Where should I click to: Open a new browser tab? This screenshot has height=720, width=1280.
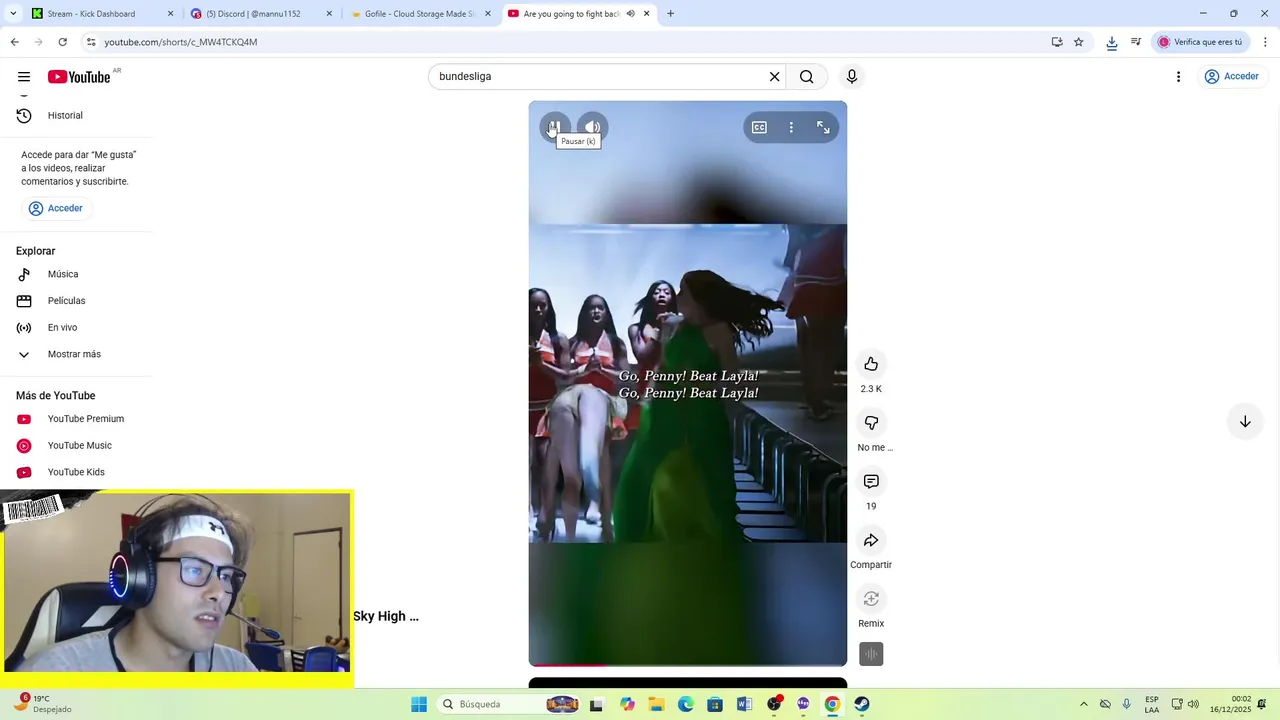click(x=670, y=14)
